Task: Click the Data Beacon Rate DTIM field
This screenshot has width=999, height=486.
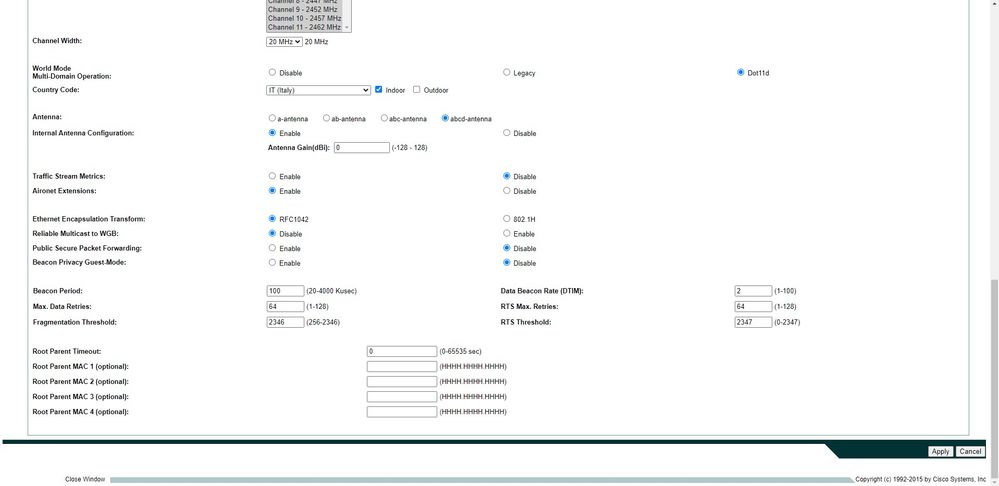Action: pyautogui.click(x=753, y=291)
